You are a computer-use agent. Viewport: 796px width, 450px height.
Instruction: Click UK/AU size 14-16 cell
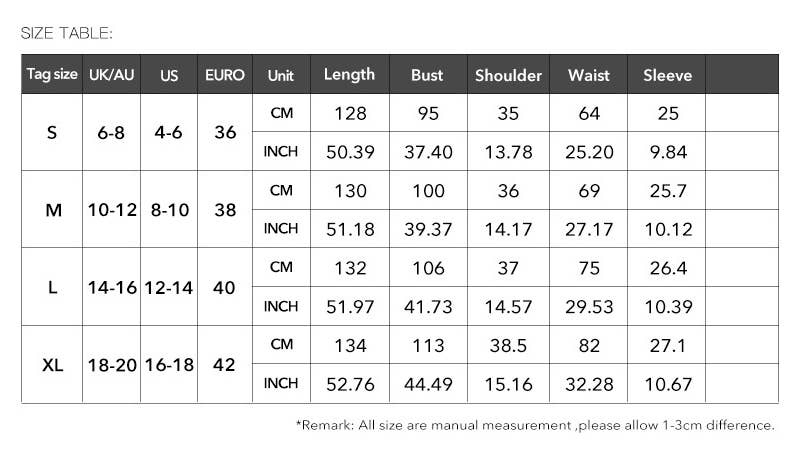(x=111, y=288)
